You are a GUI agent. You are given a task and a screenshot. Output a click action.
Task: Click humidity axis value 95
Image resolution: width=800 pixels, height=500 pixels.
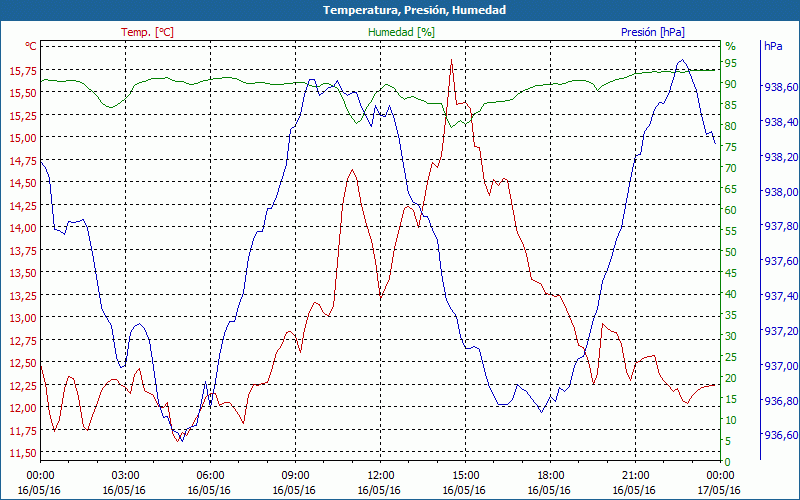[x=731, y=63]
